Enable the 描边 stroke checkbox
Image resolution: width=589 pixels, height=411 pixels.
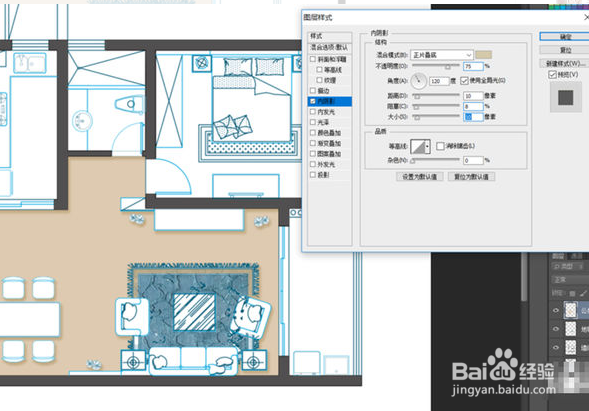pos(313,91)
